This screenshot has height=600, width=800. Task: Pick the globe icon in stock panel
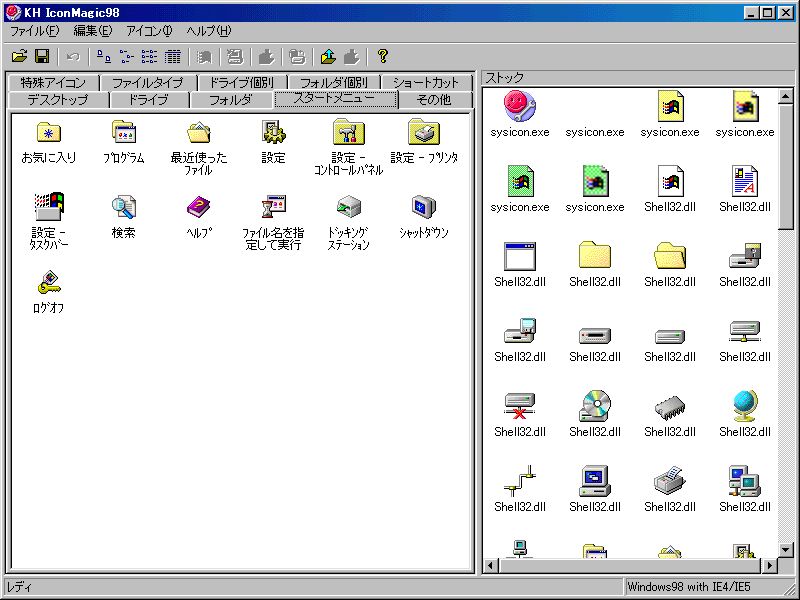[x=744, y=406]
